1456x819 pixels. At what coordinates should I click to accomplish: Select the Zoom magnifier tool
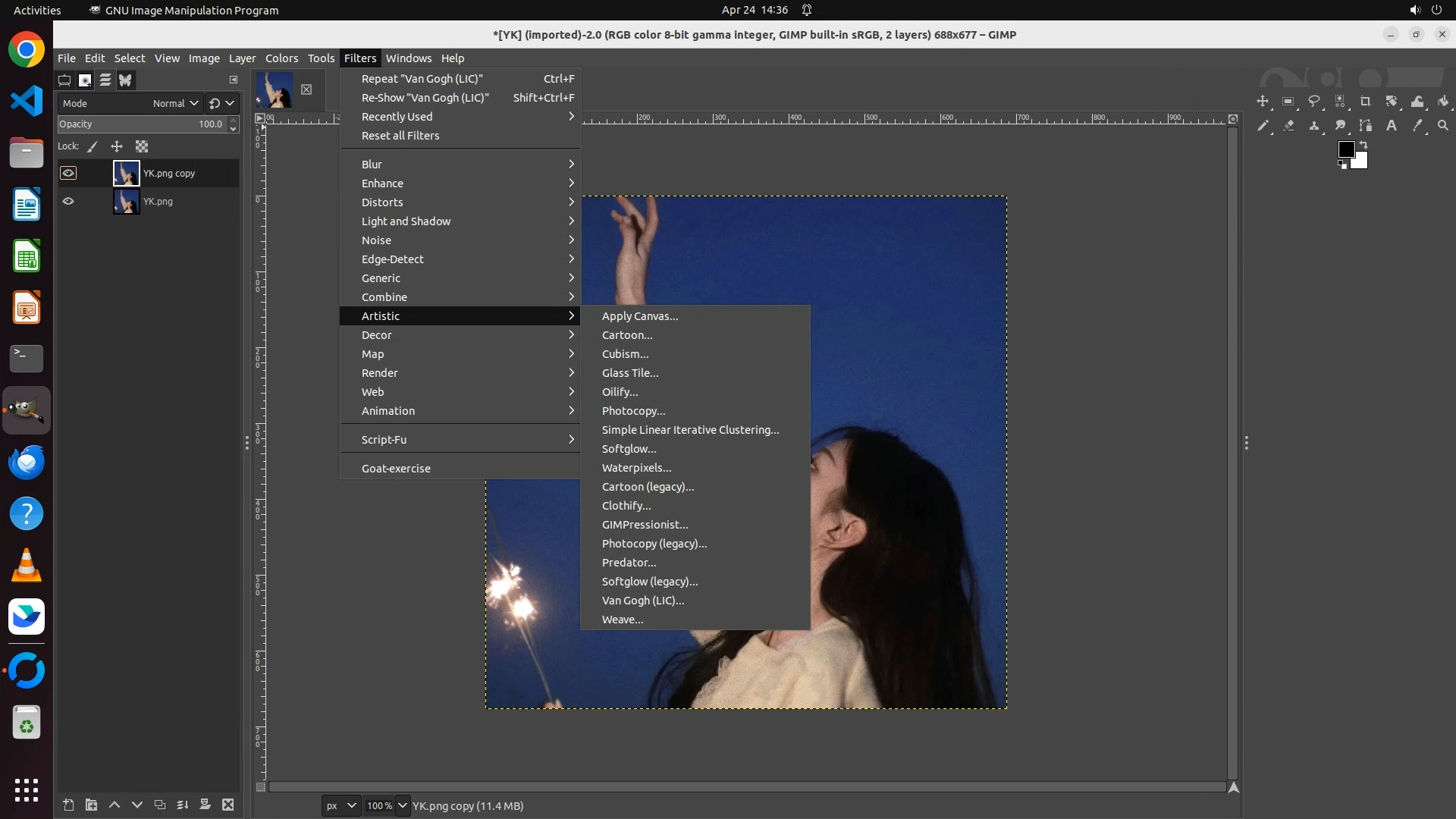[x=1443, y=126]
